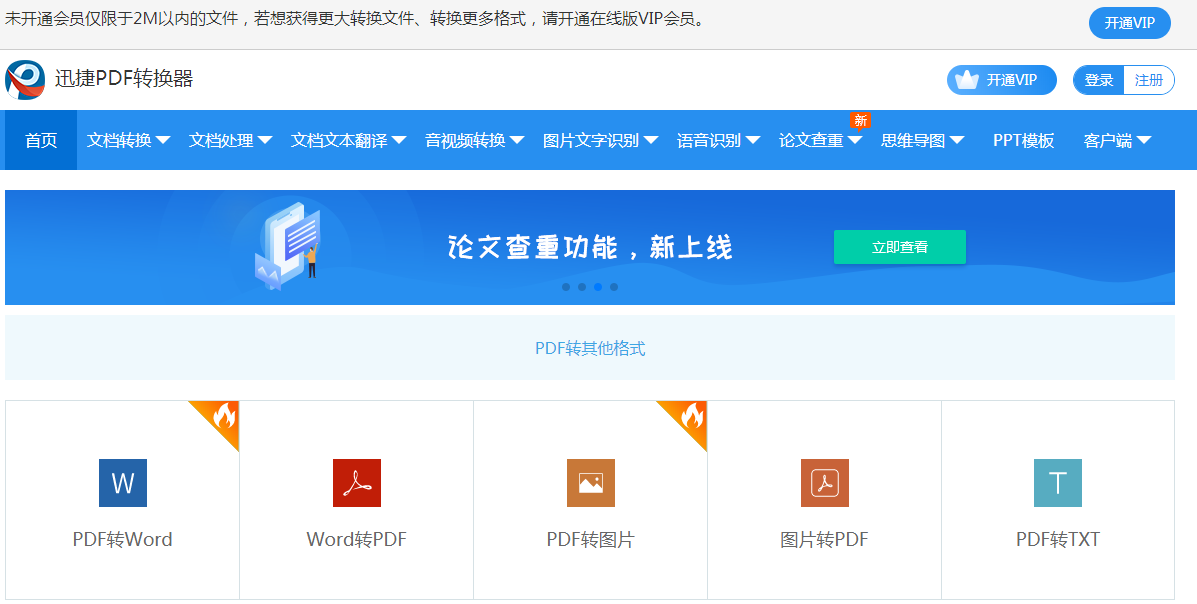Switch to the 首页 tab
The width and height of the screenshot is (1197, 604).
coord(40,140)
